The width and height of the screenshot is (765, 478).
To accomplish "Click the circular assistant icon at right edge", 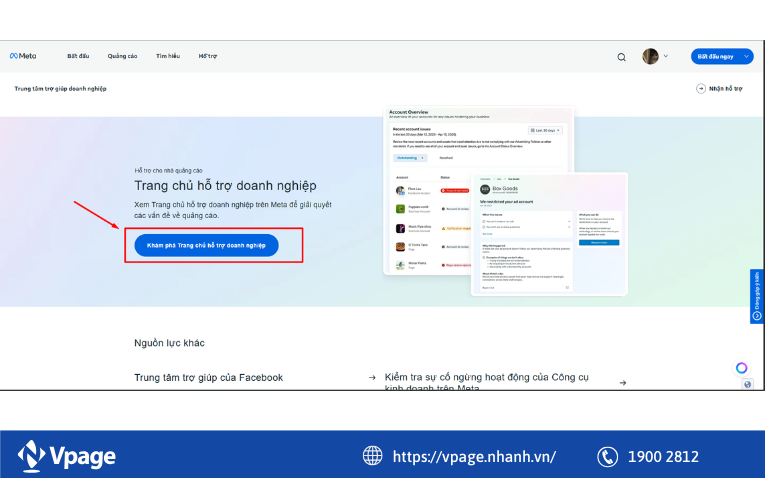I will point(741,368).
